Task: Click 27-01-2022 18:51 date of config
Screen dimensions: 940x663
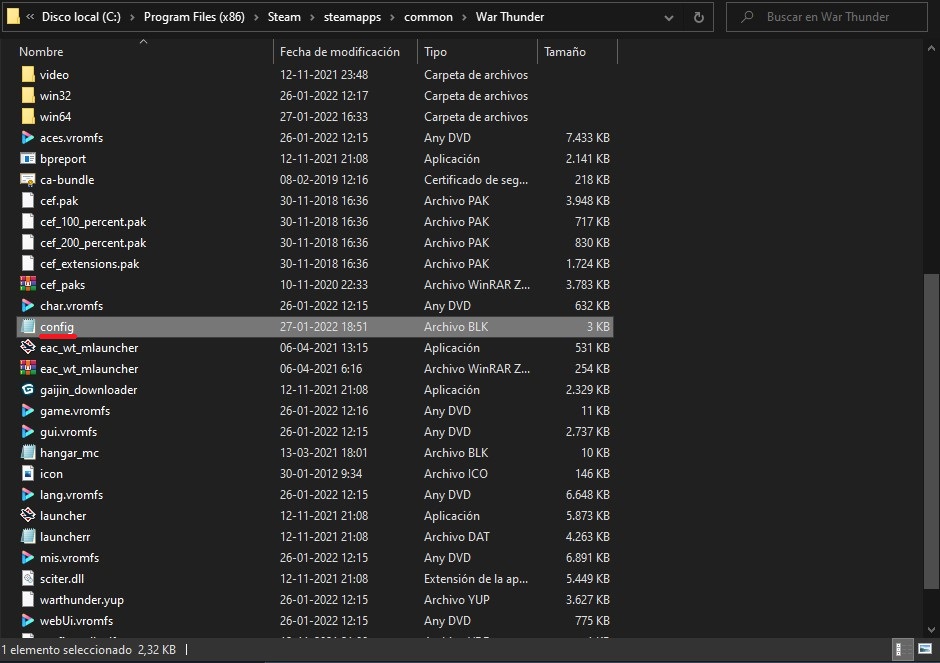Action: (324, 327)
